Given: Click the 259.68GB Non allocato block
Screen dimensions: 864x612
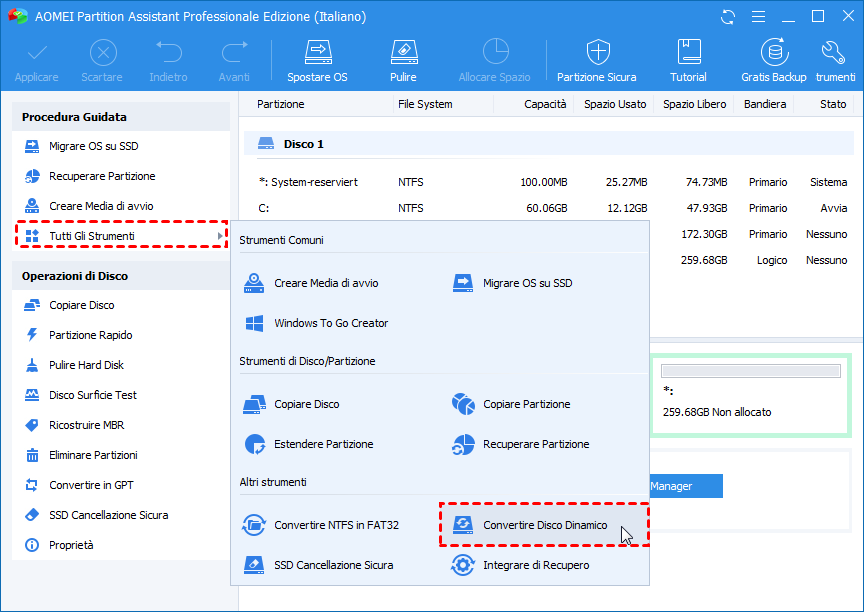Looking at the screenshot, I should (x=750, y=396).
